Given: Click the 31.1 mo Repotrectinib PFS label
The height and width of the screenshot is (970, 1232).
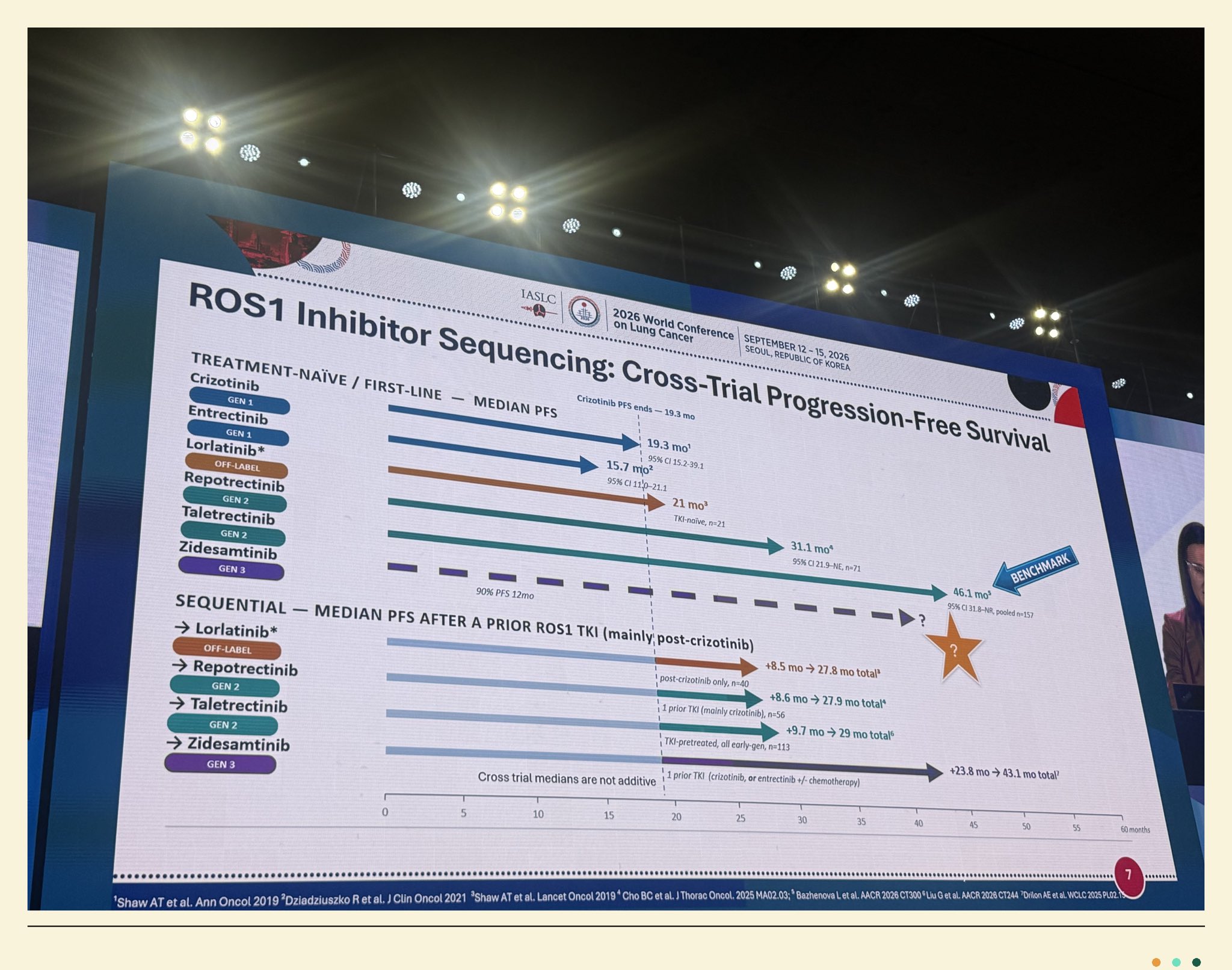Looking at the screenshot, I should (812, 547).
